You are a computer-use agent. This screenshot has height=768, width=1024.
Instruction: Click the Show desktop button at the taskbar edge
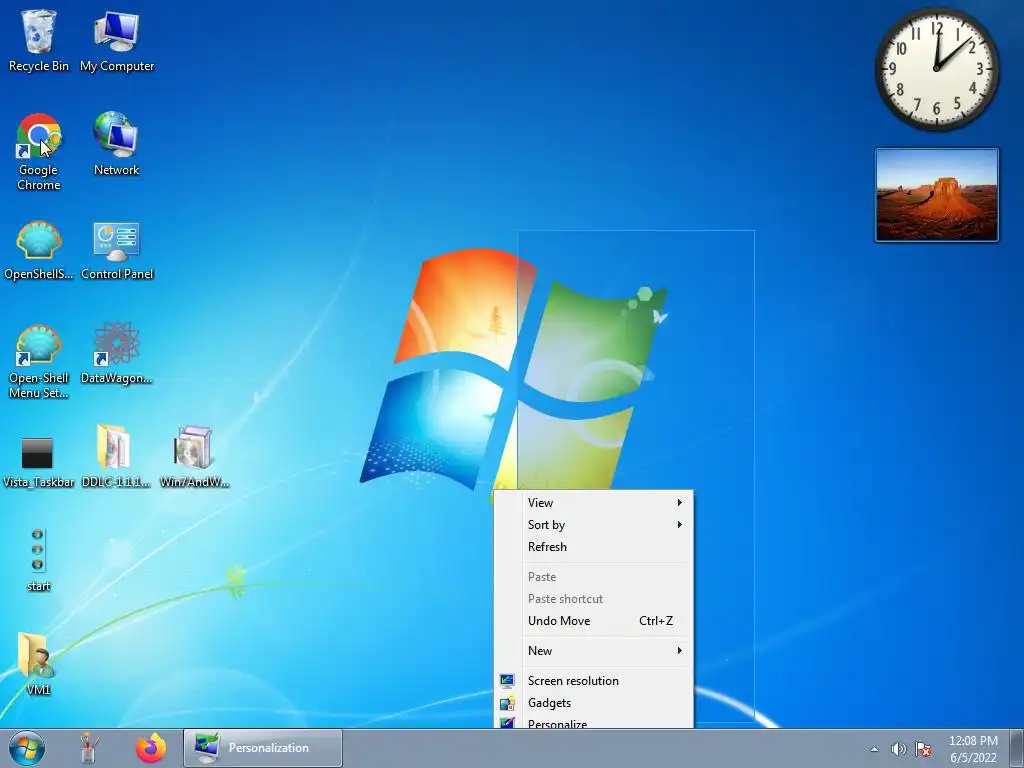click(x=1017, y=748)
